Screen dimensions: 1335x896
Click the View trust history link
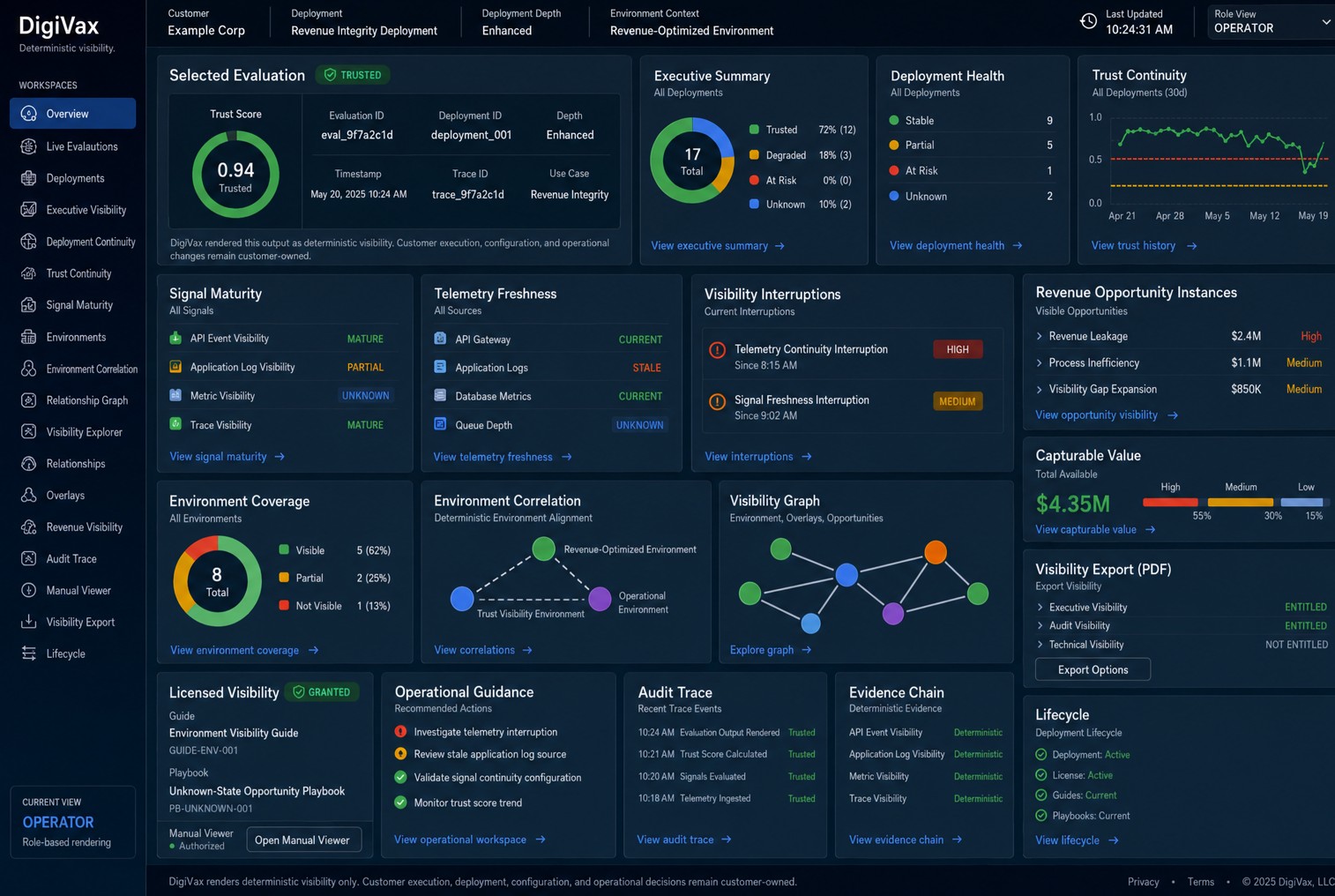pyautogui.click(x=1144, y=246)
